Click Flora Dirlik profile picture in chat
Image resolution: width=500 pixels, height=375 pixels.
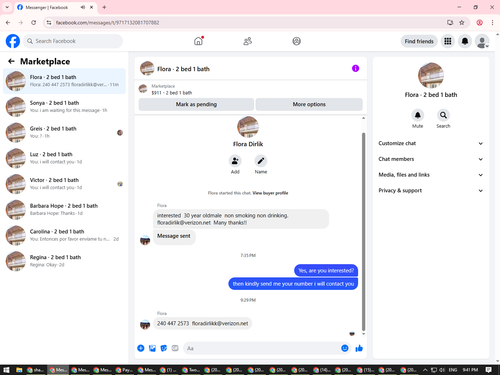248,127
